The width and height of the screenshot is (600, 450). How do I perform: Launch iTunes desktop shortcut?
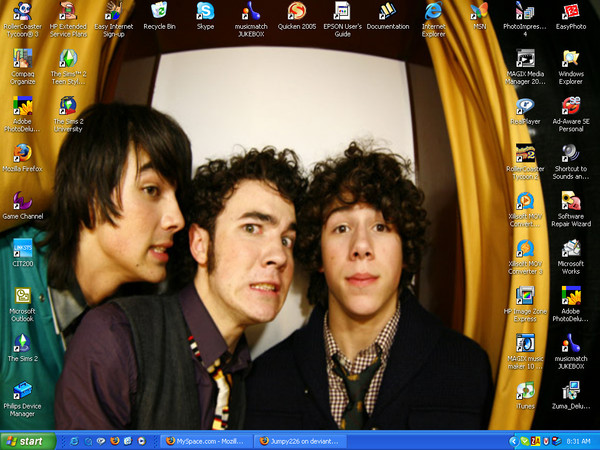525,390
